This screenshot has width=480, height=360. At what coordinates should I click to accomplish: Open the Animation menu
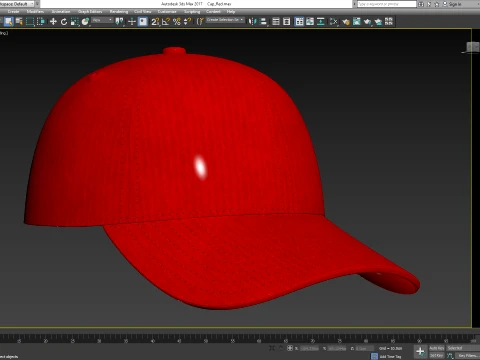(61, 11)
